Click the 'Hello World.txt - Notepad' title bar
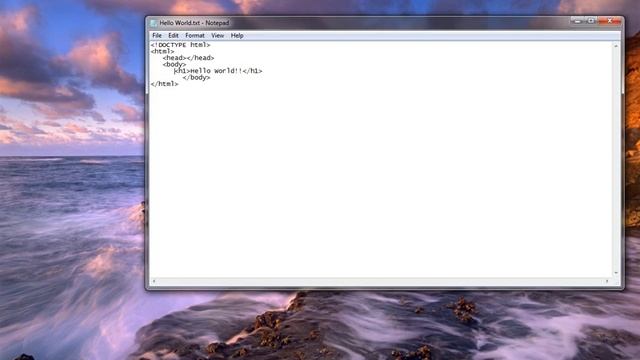 click(194, 23)
